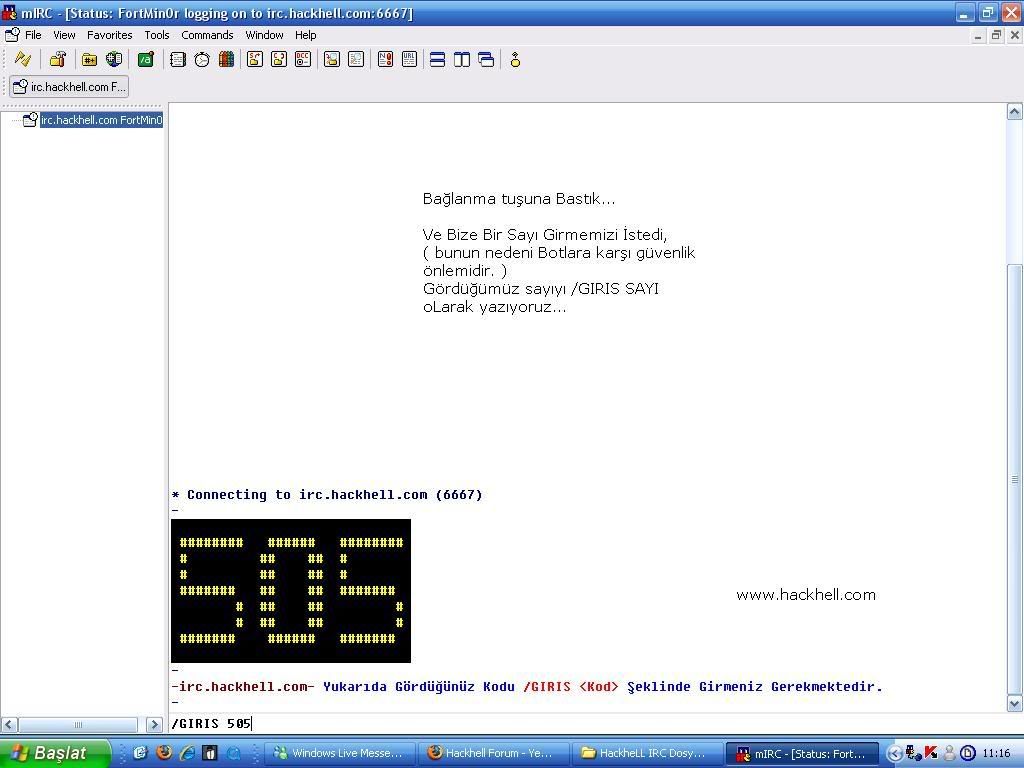
Task: Open mIRC Options hammer icon
Action: (x=57, y=59)
